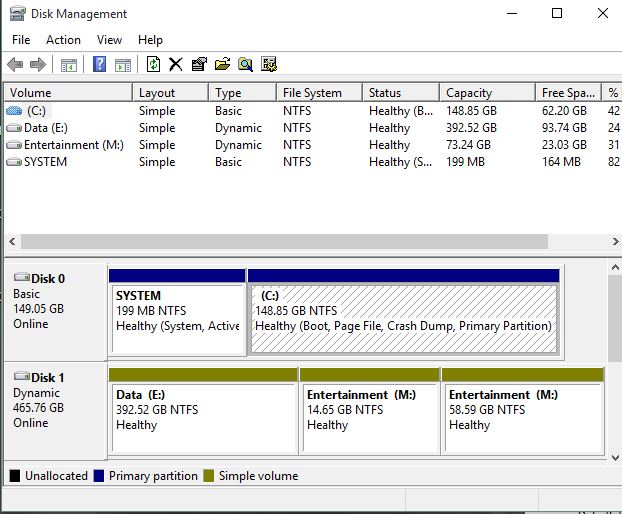Select the Entertainment (M:) 14.65 GB volume block
The image size is (622, 514).
tap(370, 411)
